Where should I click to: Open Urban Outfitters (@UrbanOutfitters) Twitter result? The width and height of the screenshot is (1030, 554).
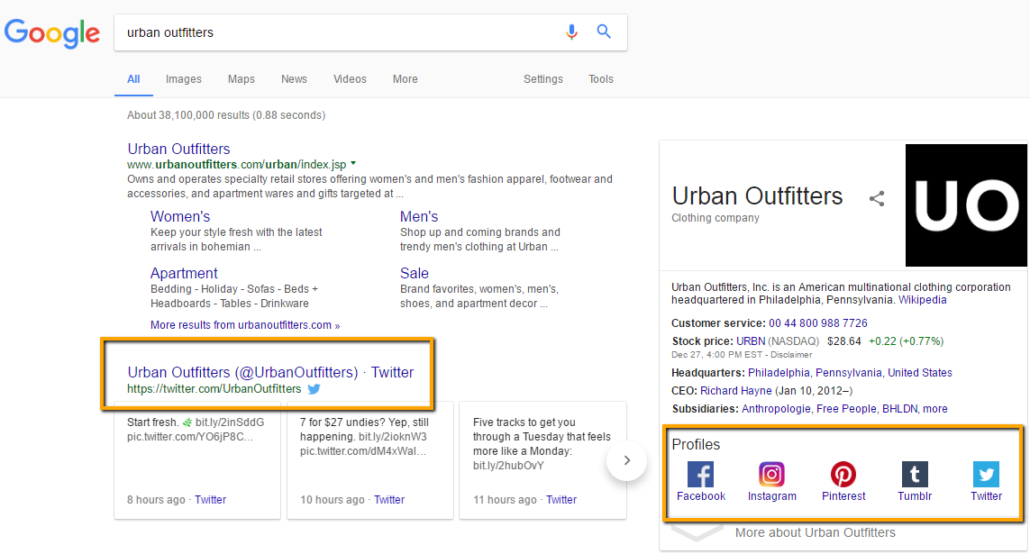(x=271, y=372)
